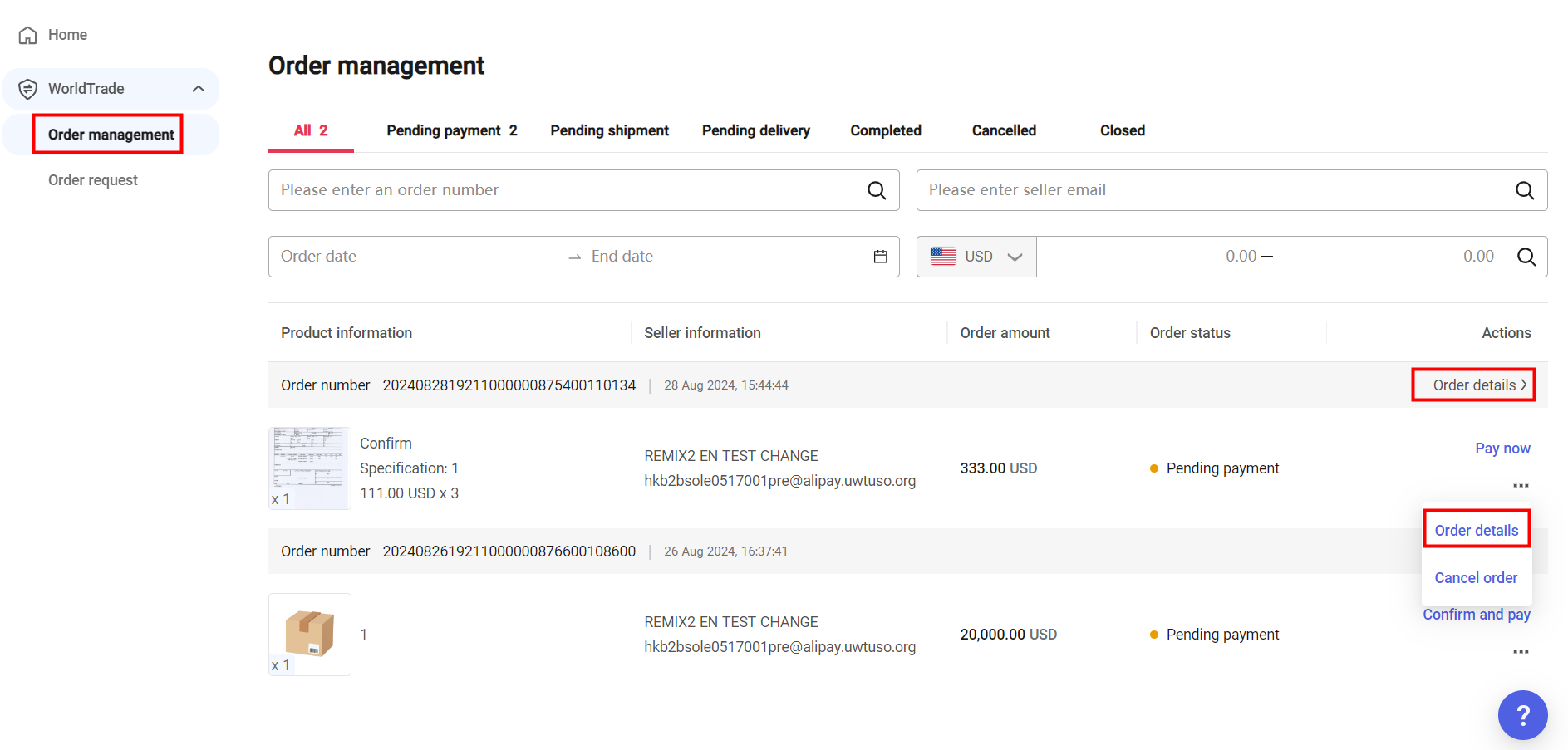This screenshot has height=750, width=1568.
Task: Collapse the WorldTrade sidebar section
Action: [199, 89]
